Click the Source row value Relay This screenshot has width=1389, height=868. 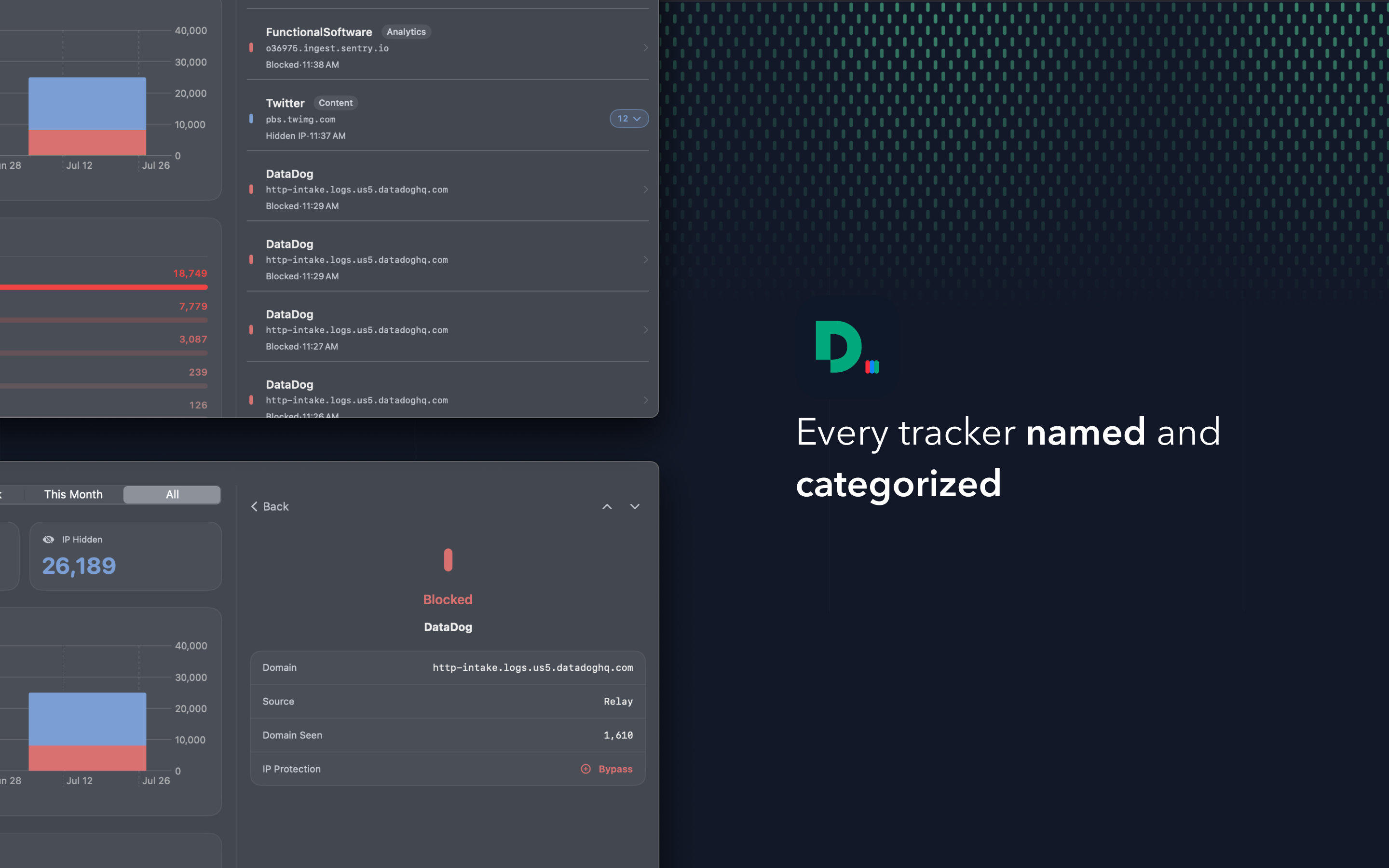[x=618, y=702]
